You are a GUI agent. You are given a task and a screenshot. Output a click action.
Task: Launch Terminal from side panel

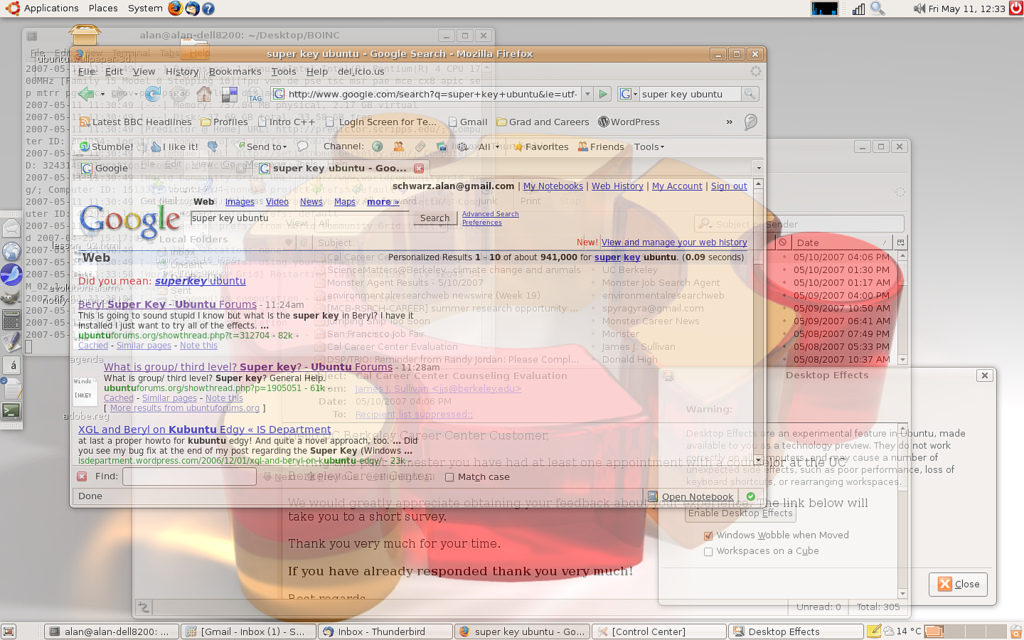click(x=11, y=411)
